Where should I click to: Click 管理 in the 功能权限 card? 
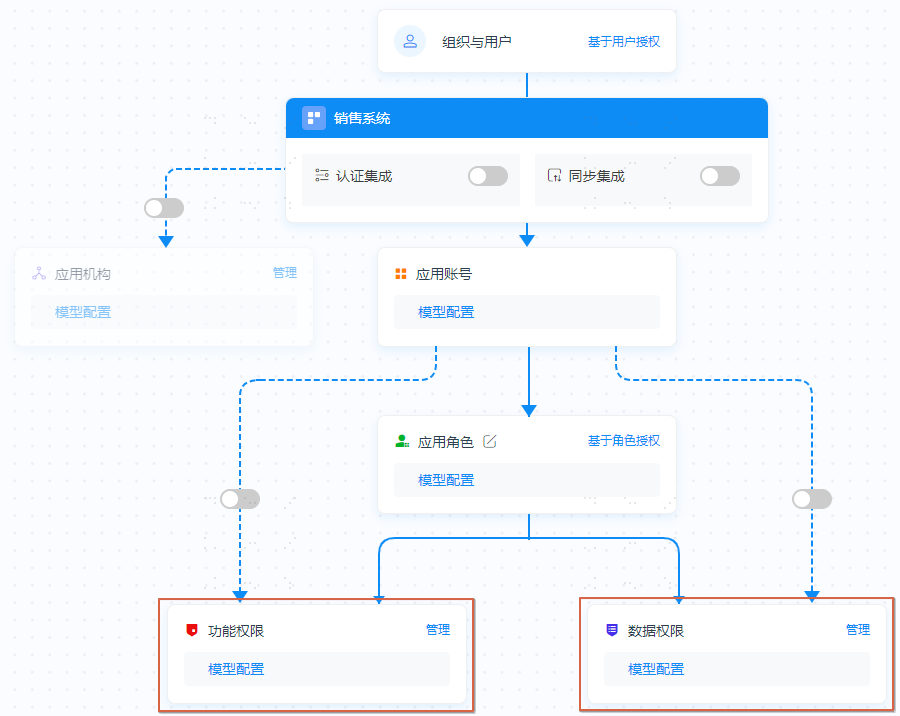[x=438, y=630]
